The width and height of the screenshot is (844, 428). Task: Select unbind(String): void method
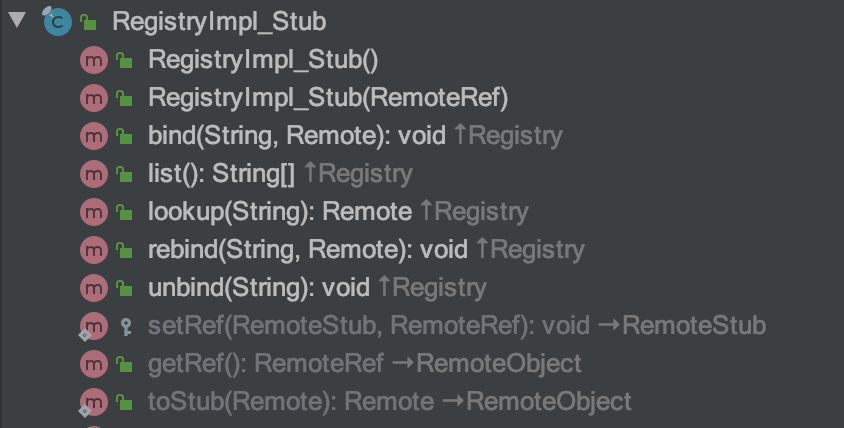tap(259, 288)
